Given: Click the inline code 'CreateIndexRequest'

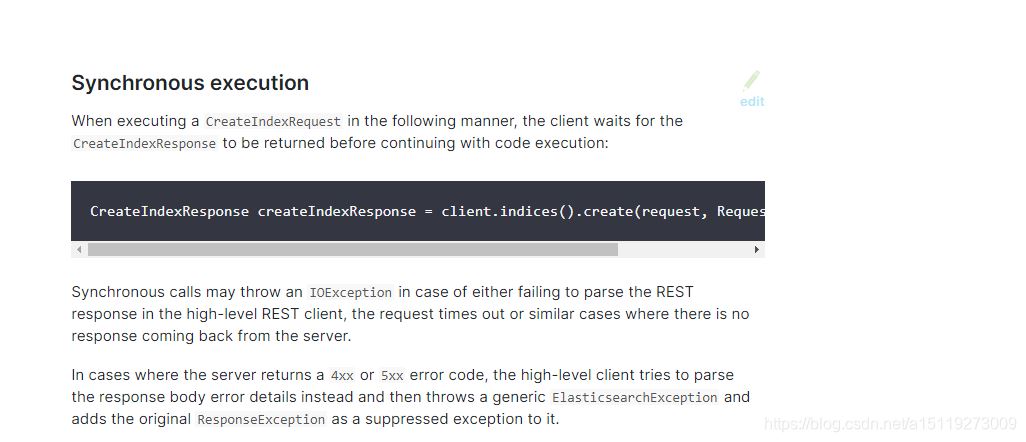Looking at the screenshot, I should click(x=273, y=122).
